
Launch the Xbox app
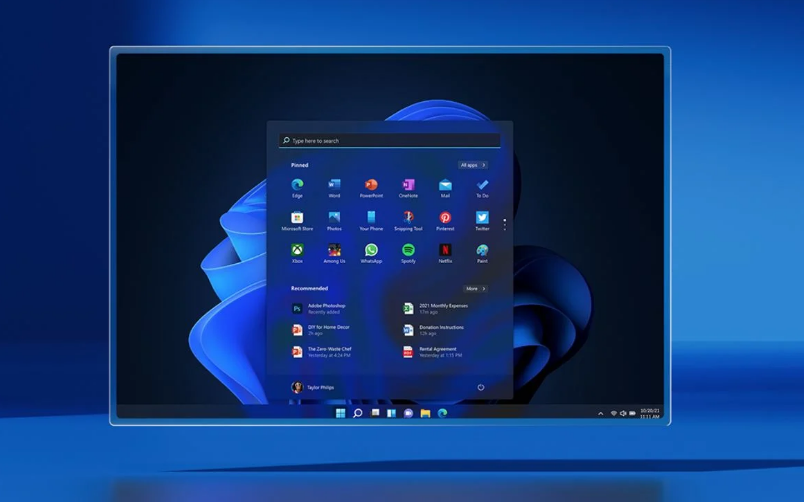[x=297, y=253]
